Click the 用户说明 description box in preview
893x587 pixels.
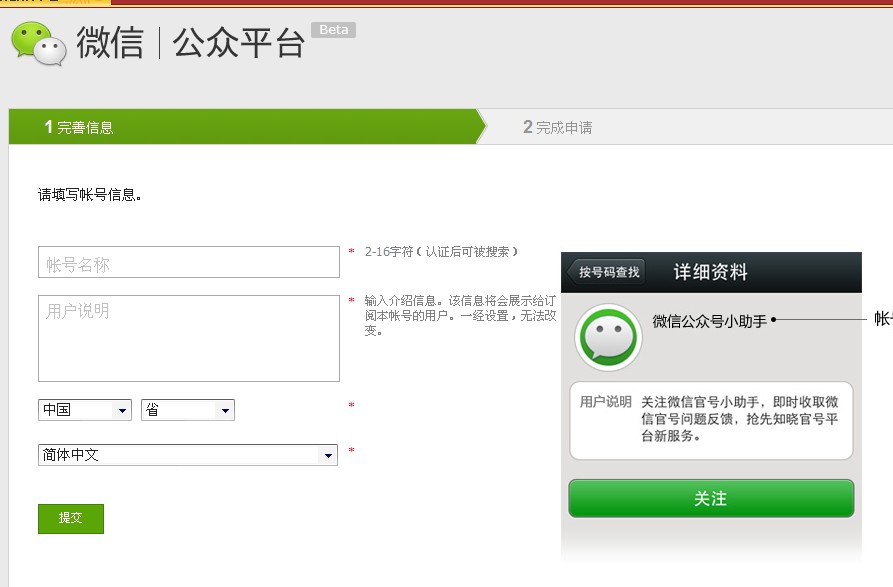[710, 419]
